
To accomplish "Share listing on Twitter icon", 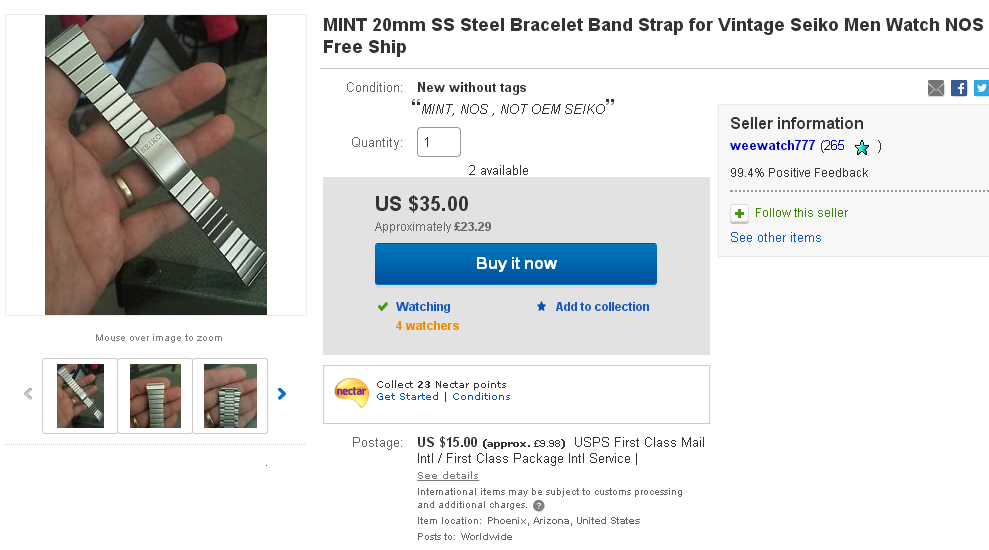I will point(981,88).
